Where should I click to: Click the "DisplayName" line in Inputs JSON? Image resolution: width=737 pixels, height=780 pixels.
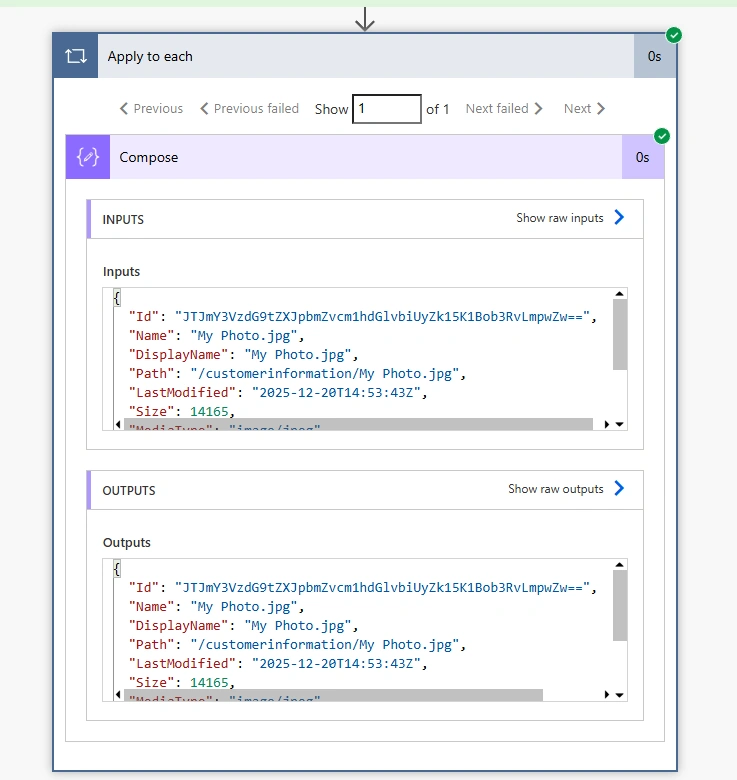[x=243, y=355]
